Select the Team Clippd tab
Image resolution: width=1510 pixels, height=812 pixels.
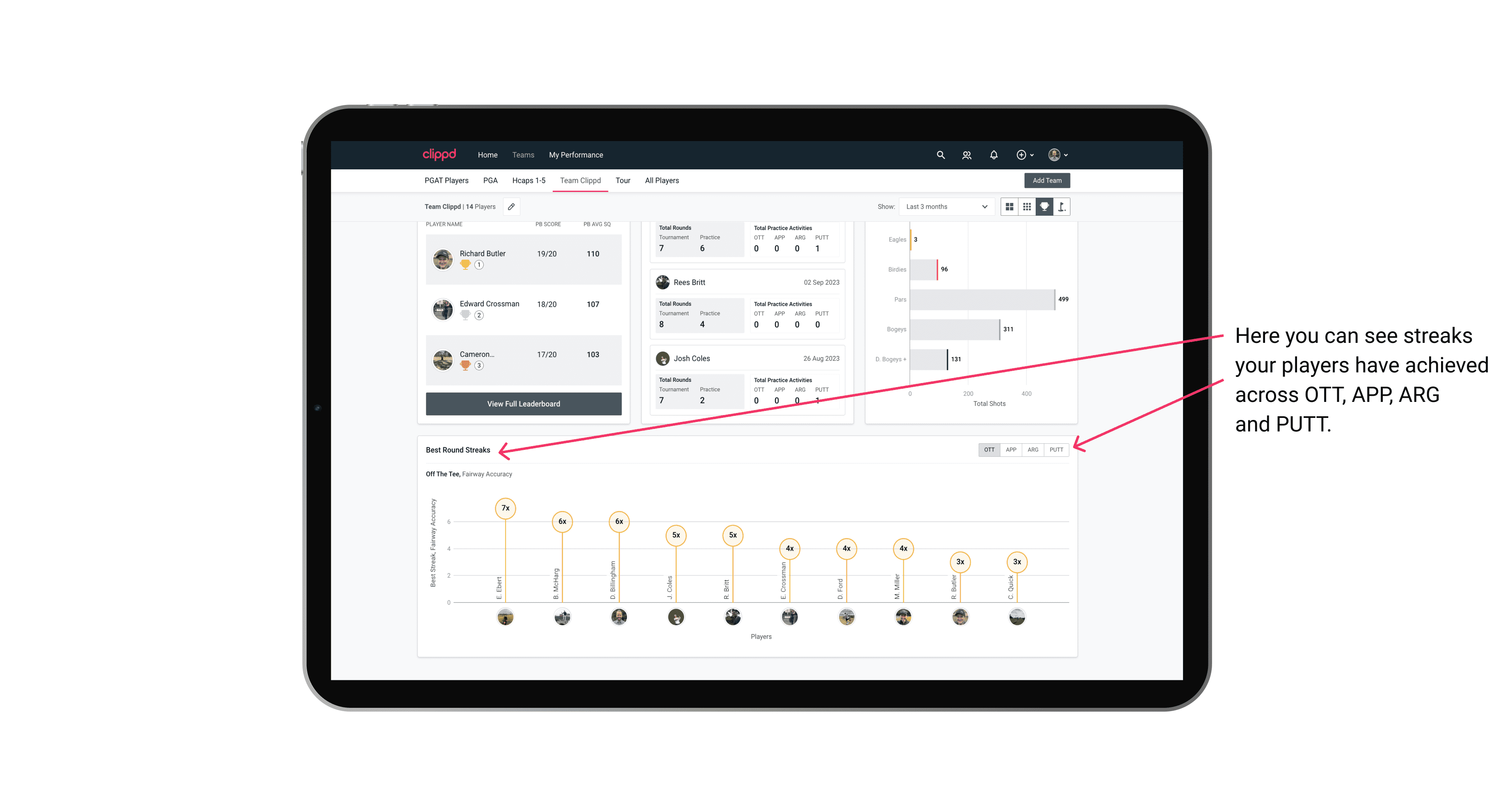581,181
